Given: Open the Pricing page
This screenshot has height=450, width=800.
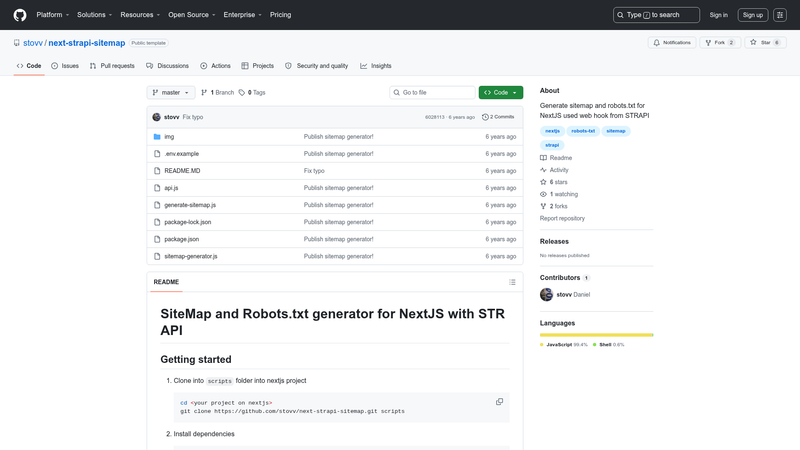Looking at the screenshot, I should pyautogui.click(x=281, y=15).
